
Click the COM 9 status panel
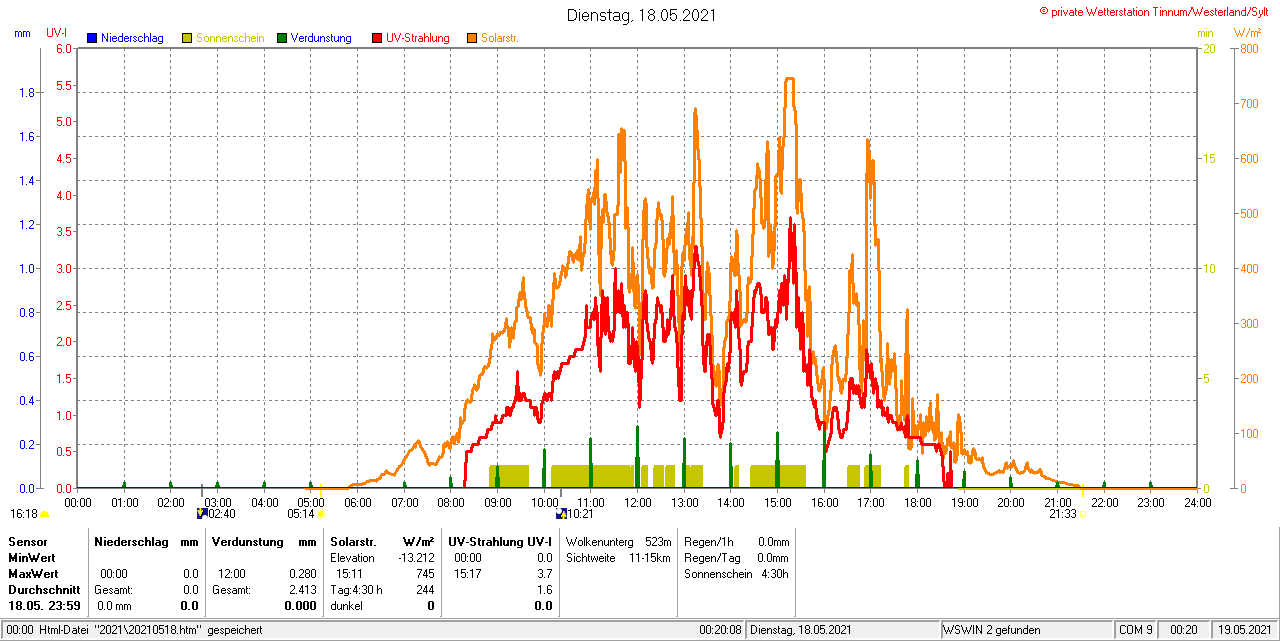coord(1137,630)
